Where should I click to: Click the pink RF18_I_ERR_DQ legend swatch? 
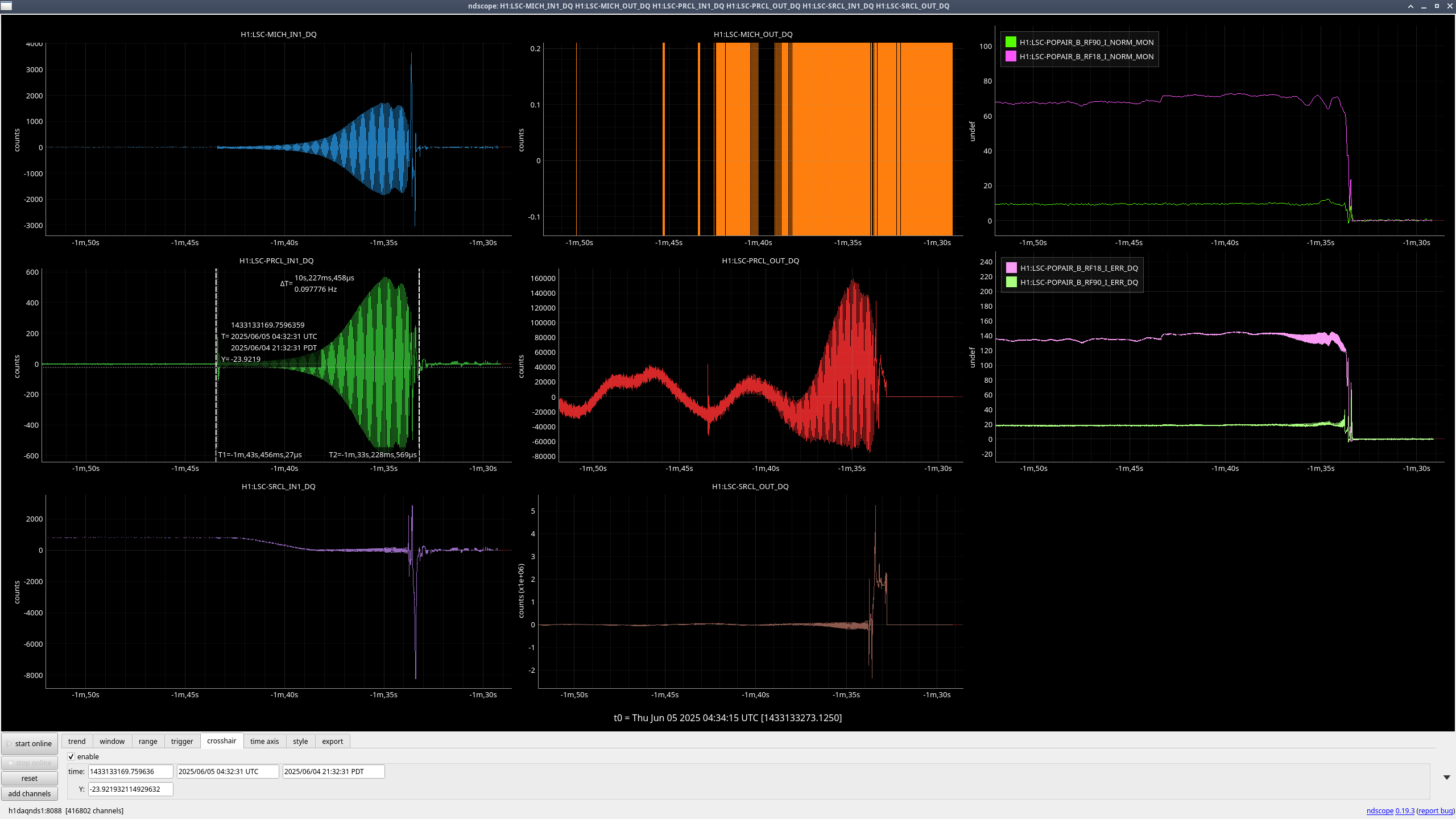pos(1011,267)
